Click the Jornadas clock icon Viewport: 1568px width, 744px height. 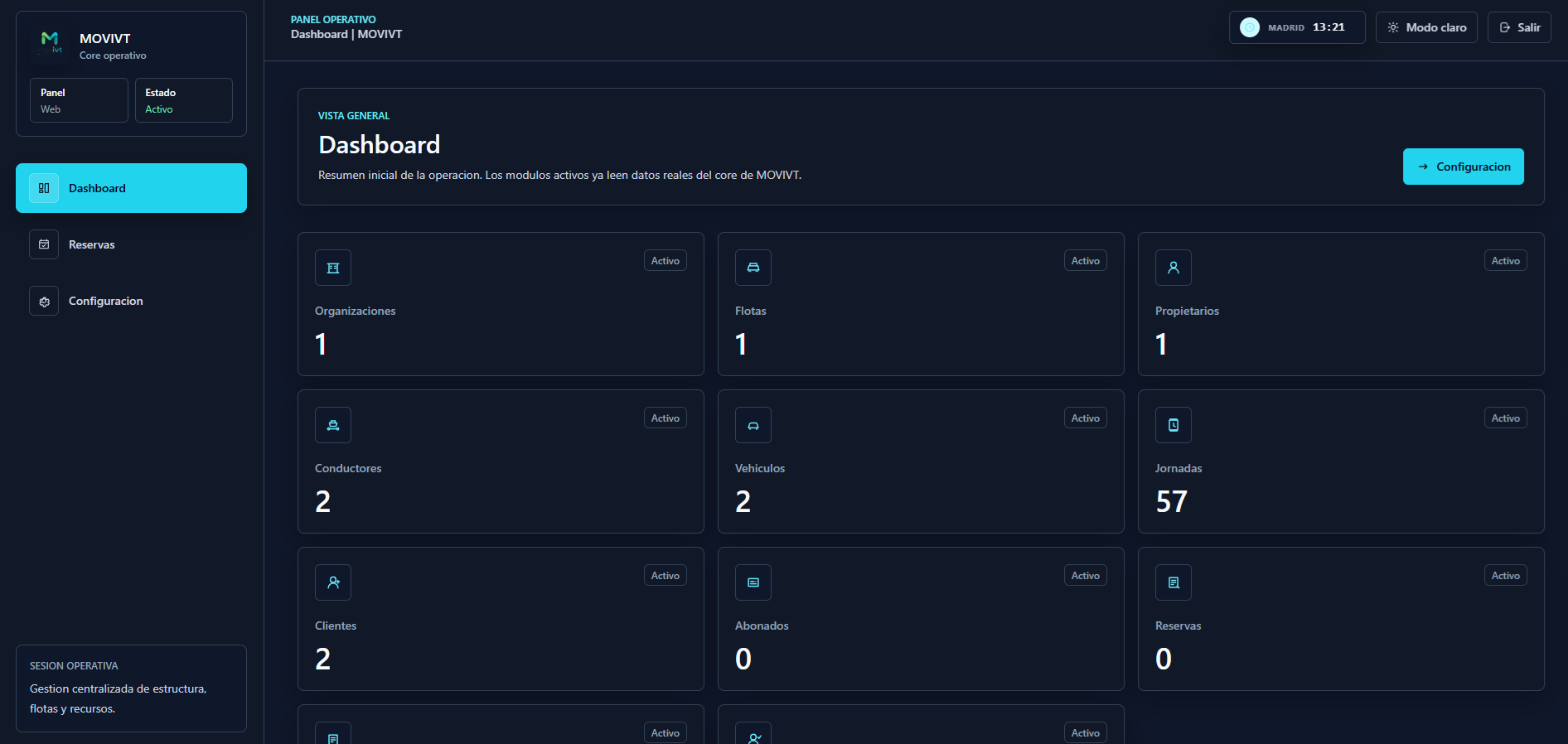[x=1174, y=425]
